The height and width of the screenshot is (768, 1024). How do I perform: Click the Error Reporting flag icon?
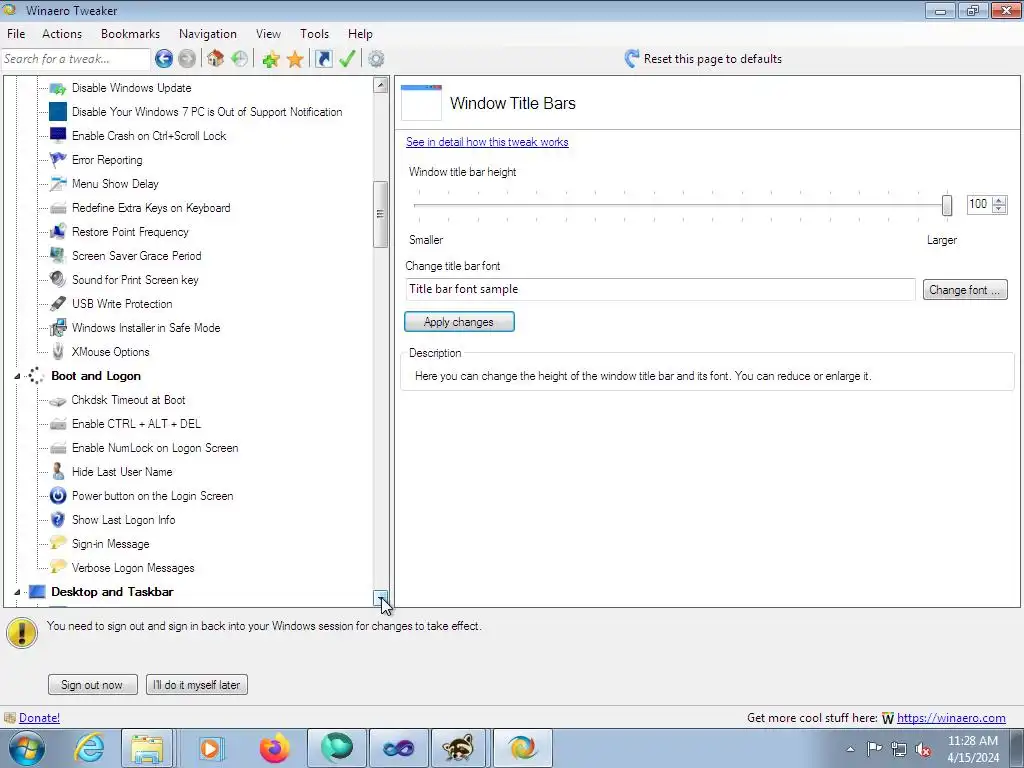click(58, 160)
